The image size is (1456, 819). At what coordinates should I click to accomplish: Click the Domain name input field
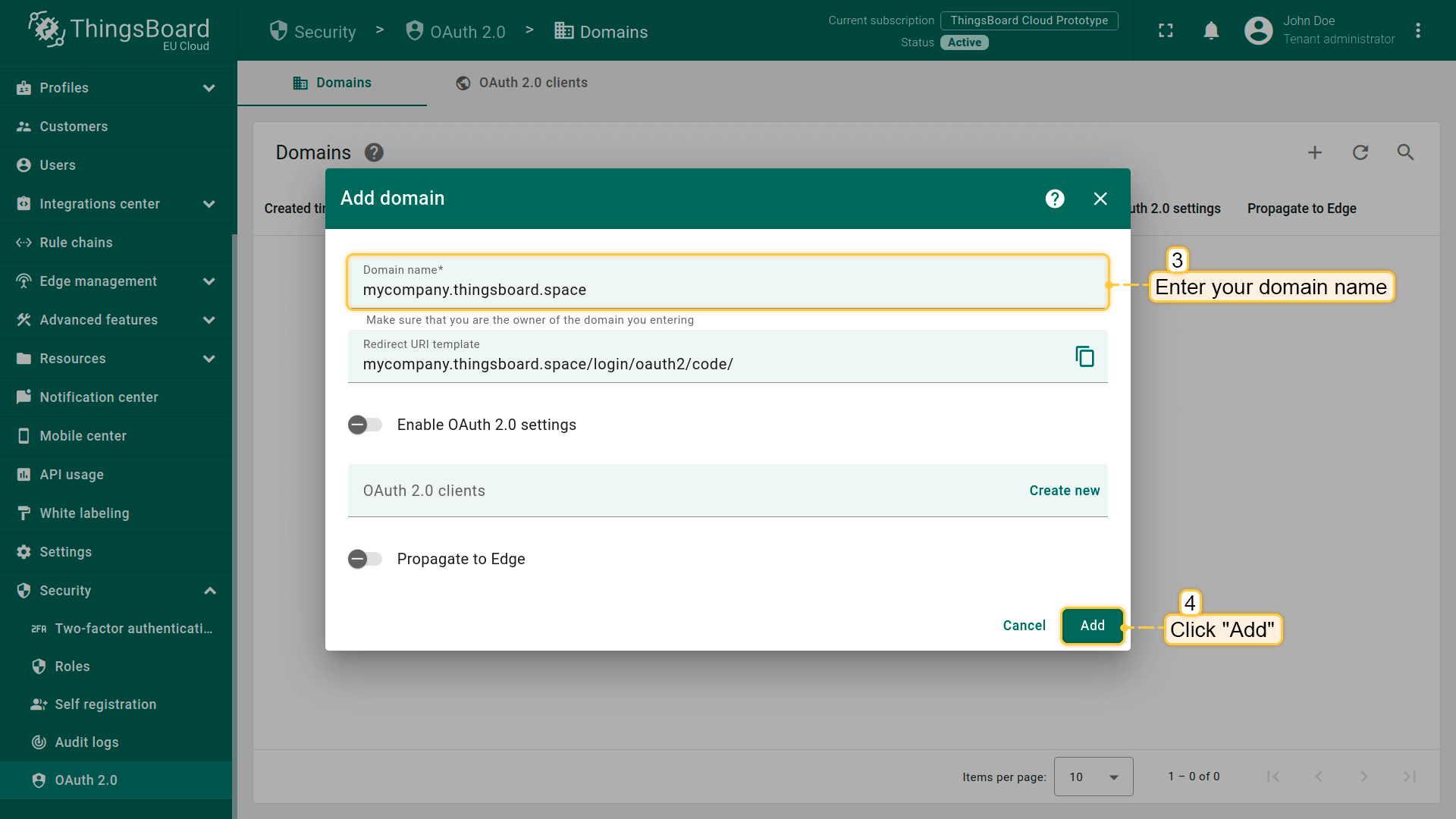[726, 290]
